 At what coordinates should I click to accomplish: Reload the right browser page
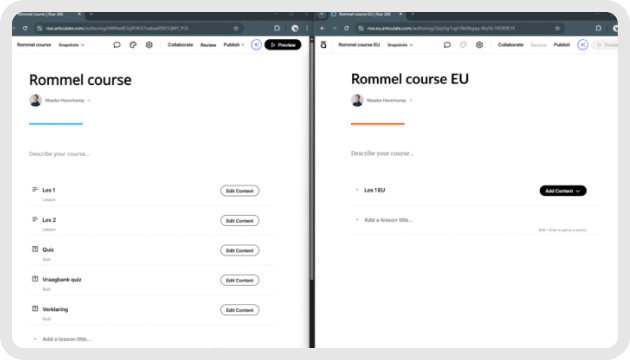pos(346,28)
